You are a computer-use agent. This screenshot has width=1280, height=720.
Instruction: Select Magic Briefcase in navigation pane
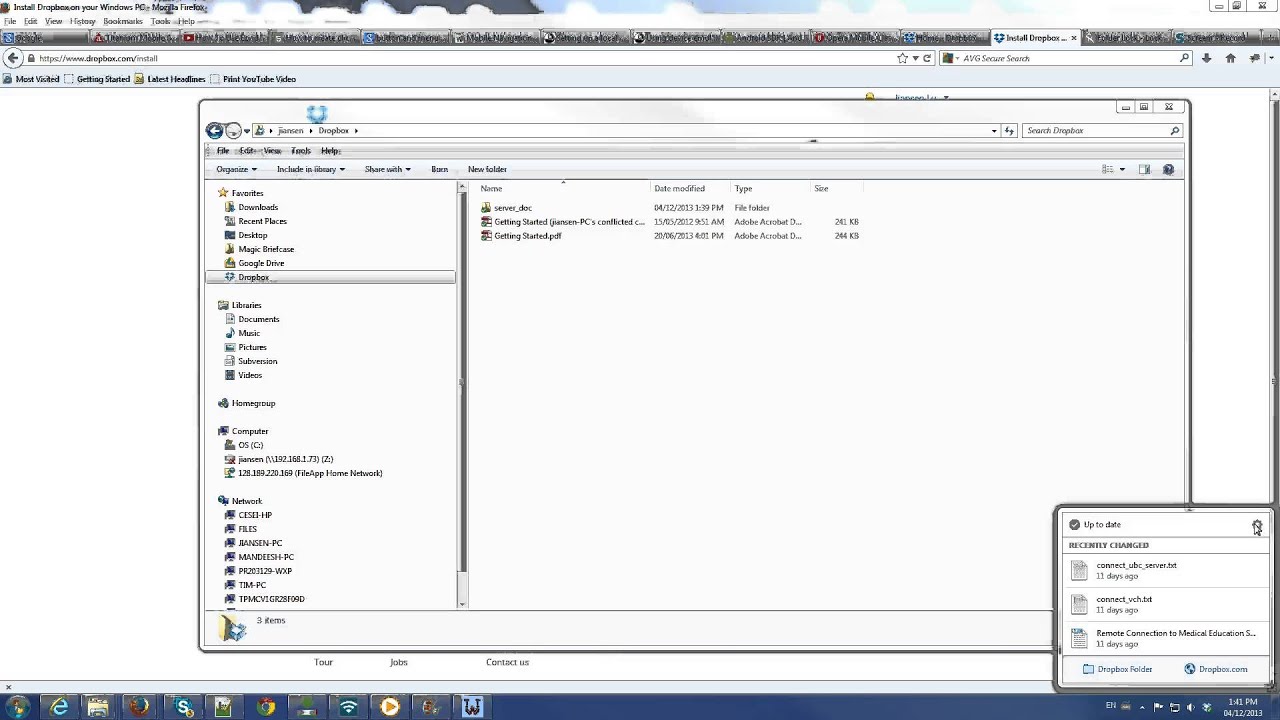coord(265,249)
